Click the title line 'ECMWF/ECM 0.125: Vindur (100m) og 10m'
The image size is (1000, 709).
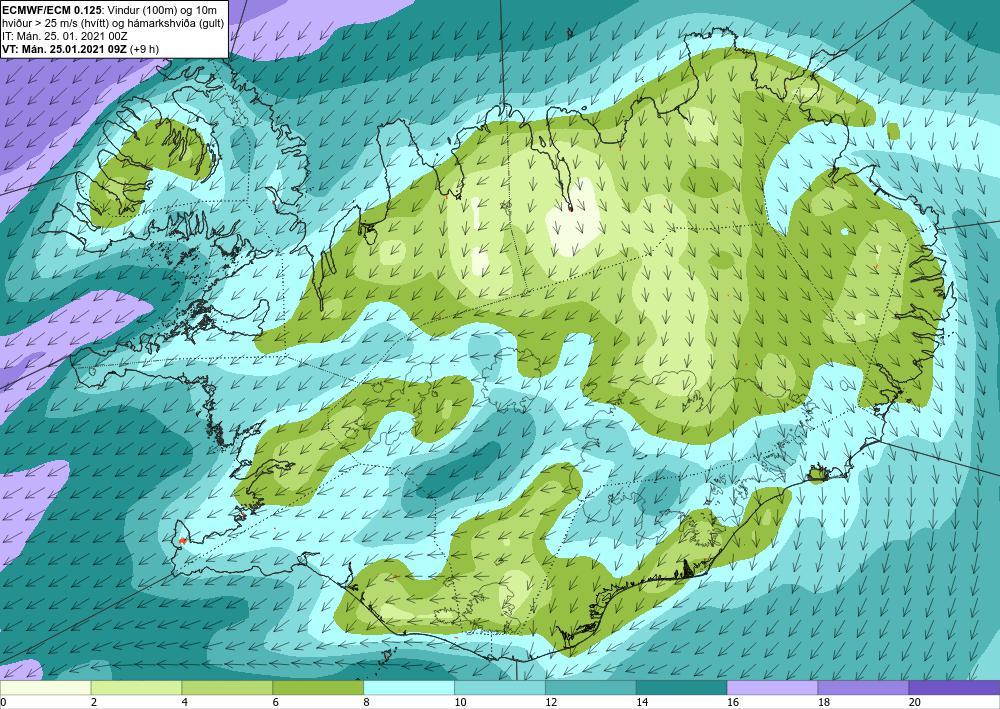(x=109, y=10)
